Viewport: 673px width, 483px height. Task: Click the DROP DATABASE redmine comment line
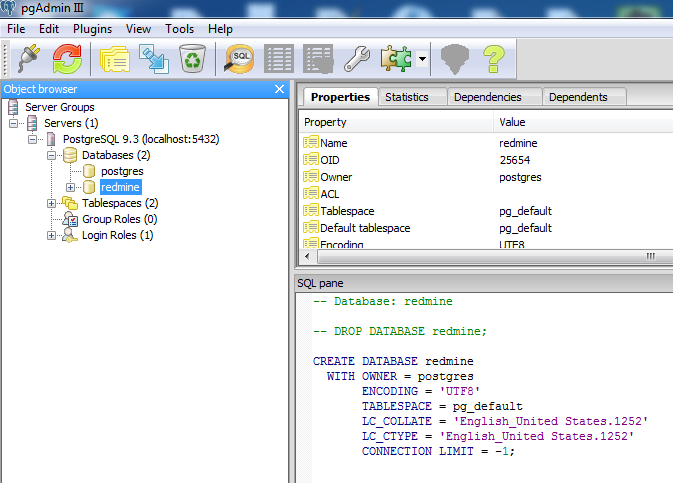point(400,331)
